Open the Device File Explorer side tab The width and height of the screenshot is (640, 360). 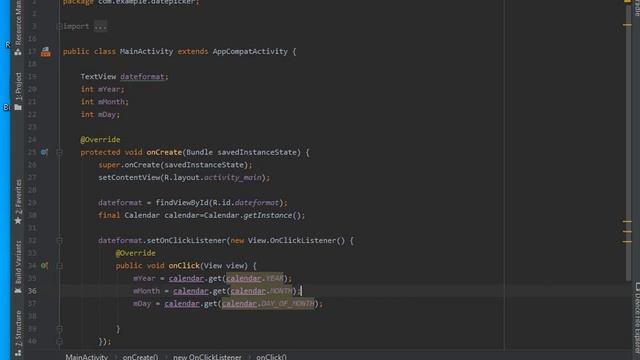pyautogui.click(x=636, y=318)
